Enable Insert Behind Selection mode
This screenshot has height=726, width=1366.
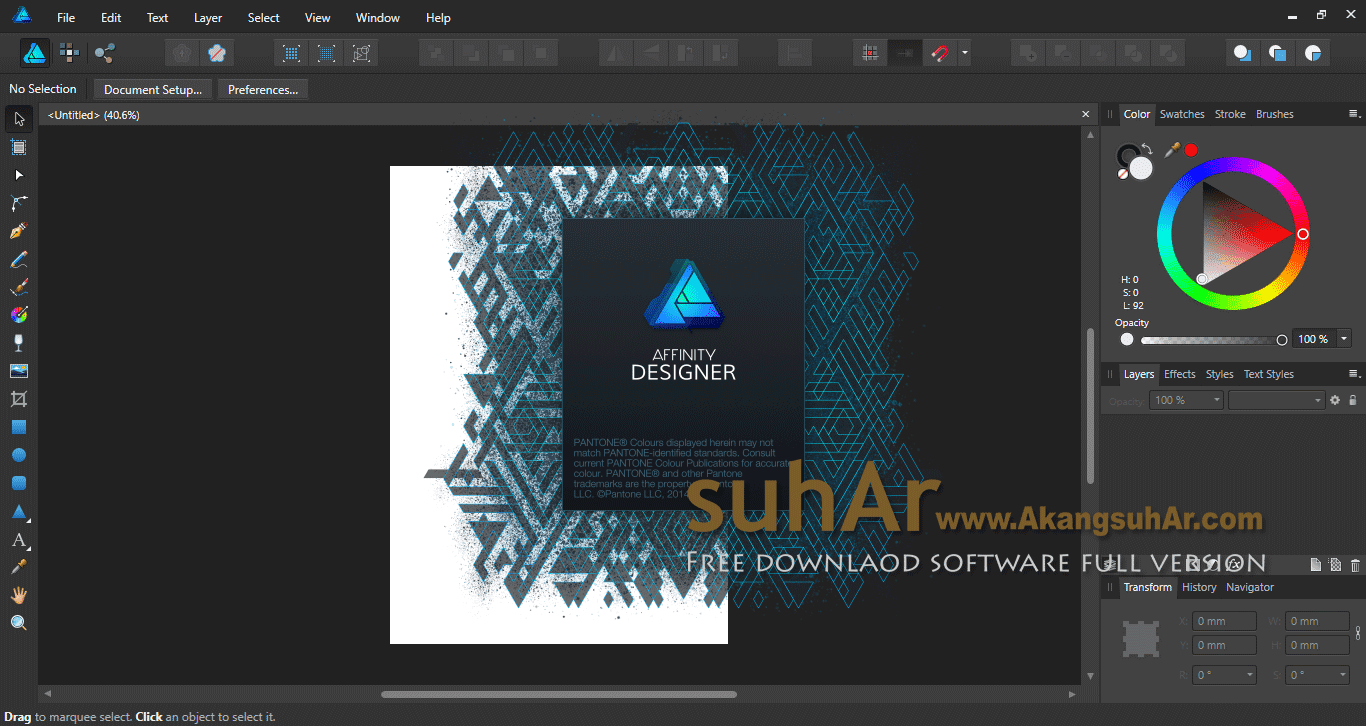1242,53
